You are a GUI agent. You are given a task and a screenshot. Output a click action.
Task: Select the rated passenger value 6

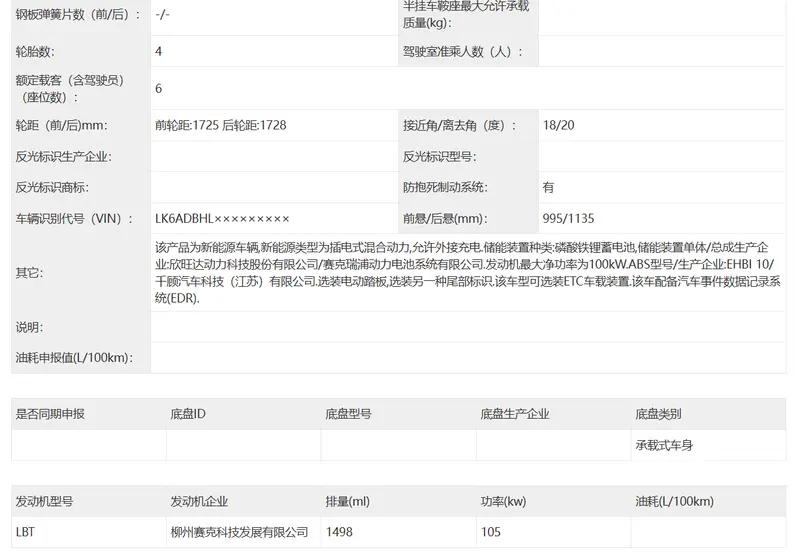[159, 88]
